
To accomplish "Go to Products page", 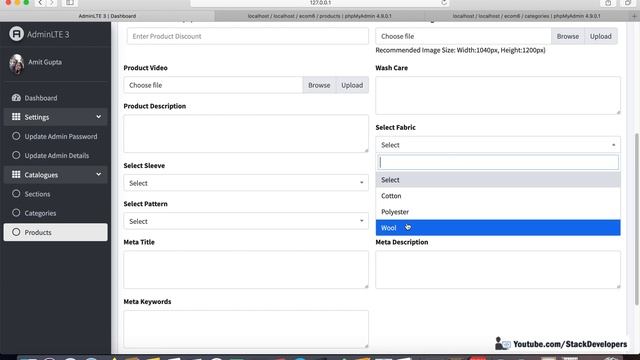I will [x=56, y=232].
